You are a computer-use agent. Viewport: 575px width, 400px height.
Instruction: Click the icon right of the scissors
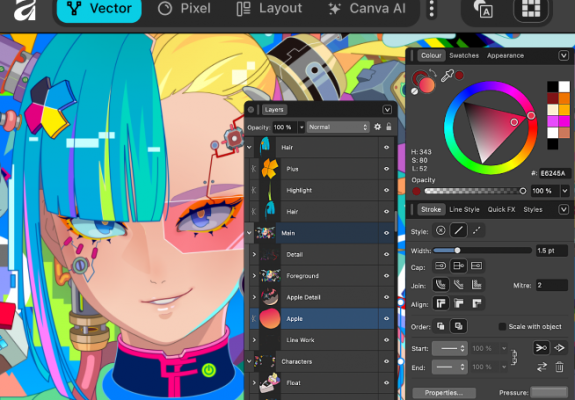point(559,348)
